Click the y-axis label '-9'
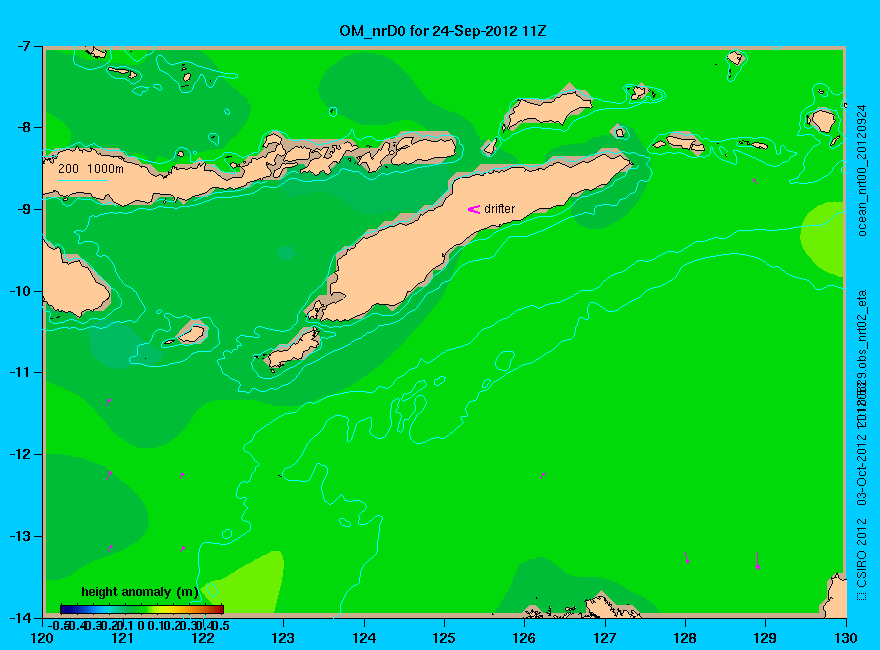Viewport: 880px width, 650px height. tap(24, 209)
